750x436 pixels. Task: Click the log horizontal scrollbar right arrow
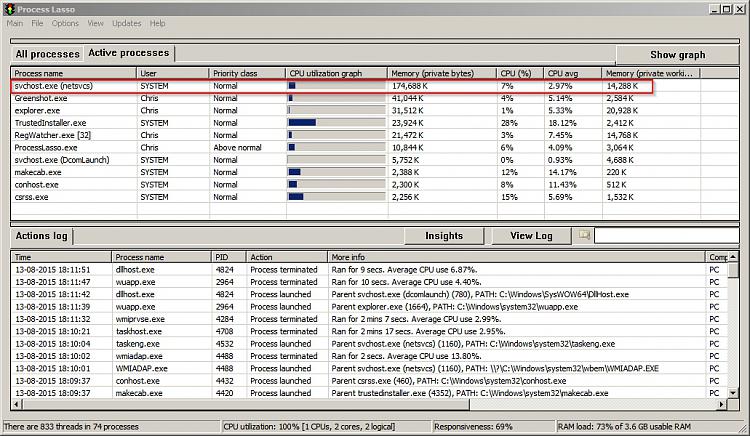coord(722,404)
